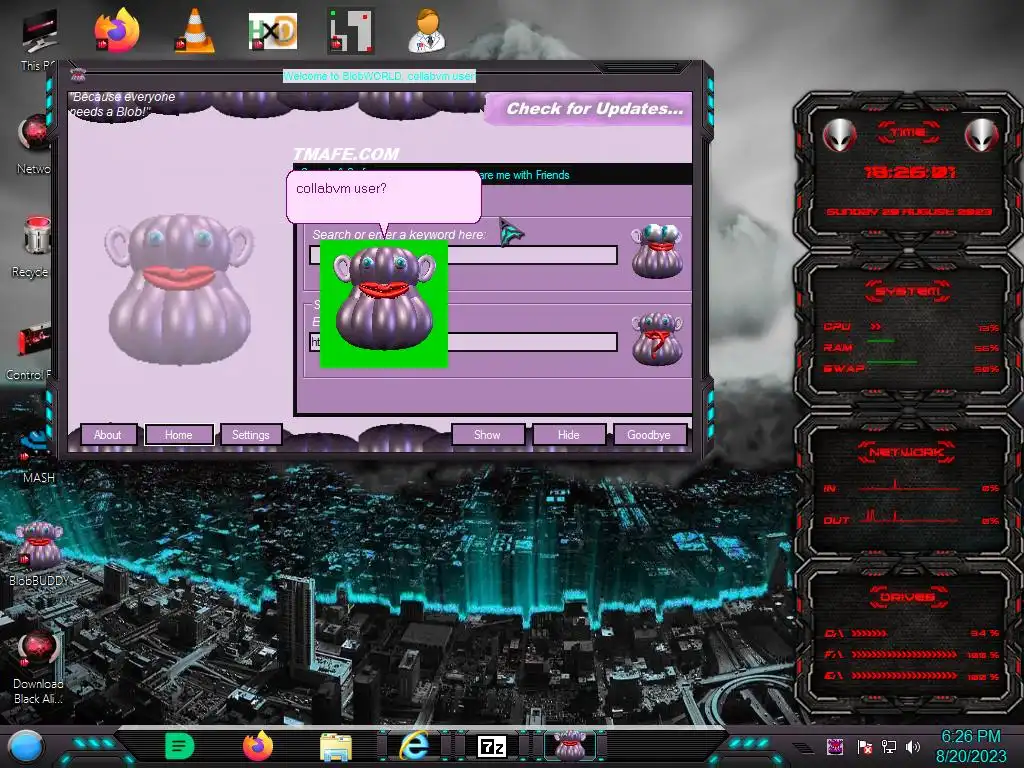This screenshot has height=768, width=1024.
Task: Open the green chat app on taskbar
Action: 180,746
